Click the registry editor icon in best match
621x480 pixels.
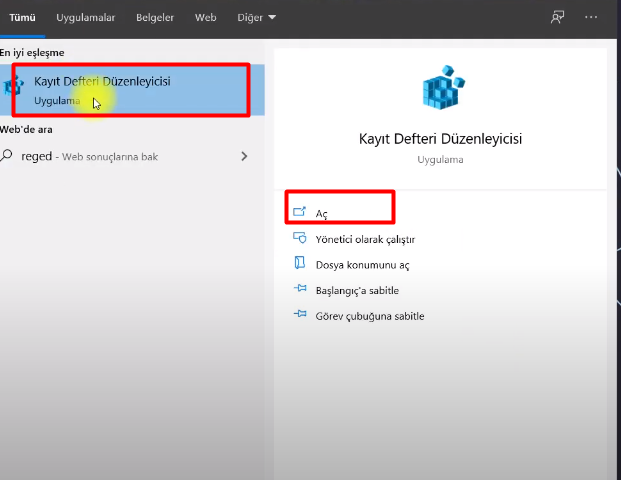tap(13, 86)
